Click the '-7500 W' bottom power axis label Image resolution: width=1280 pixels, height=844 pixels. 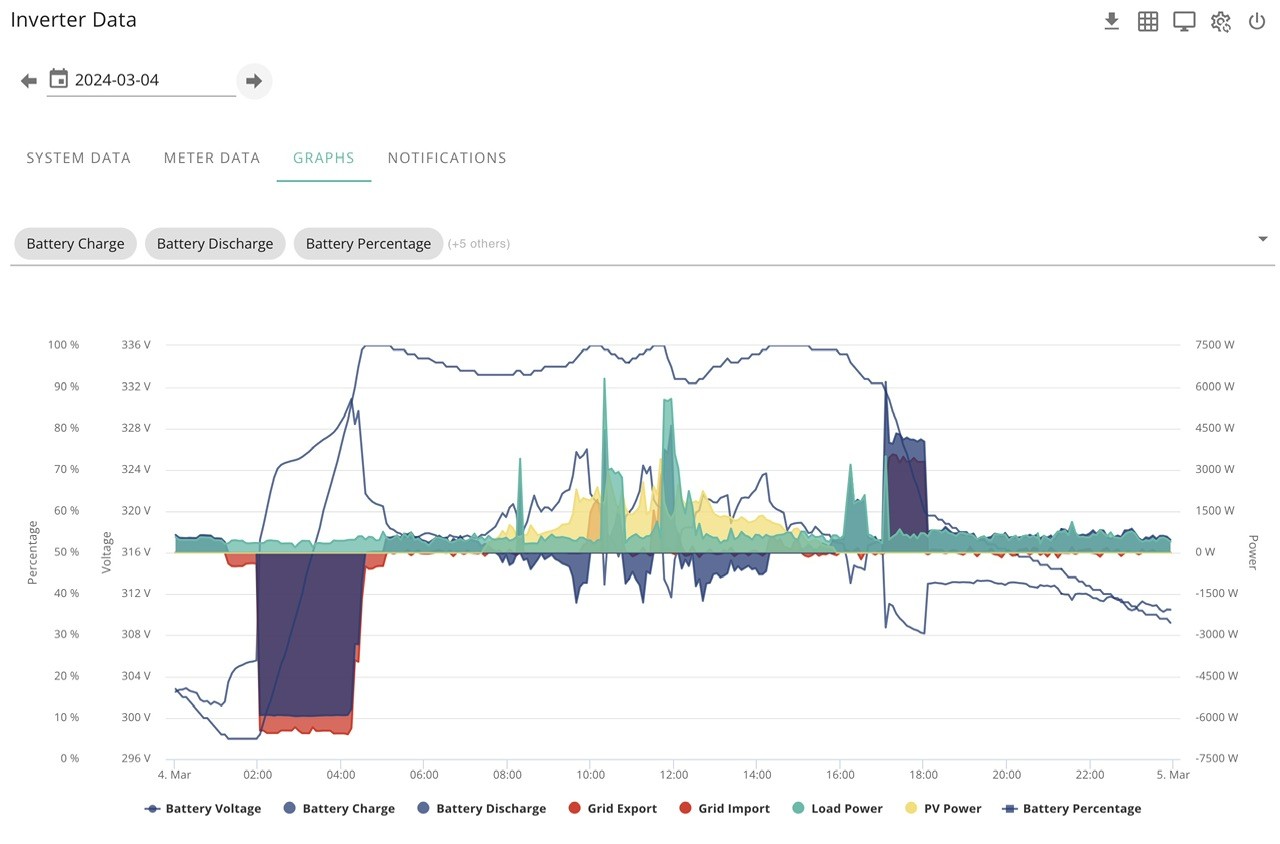(x=1216, y=758)
